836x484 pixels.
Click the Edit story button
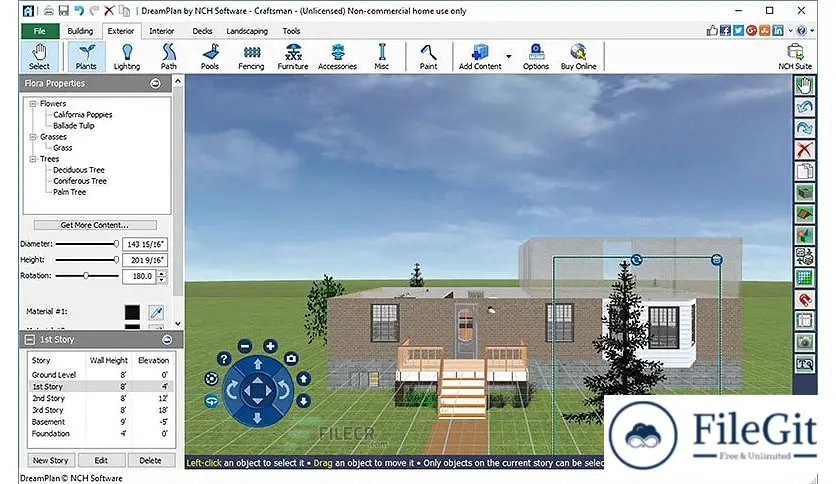[x=101, y=460]
